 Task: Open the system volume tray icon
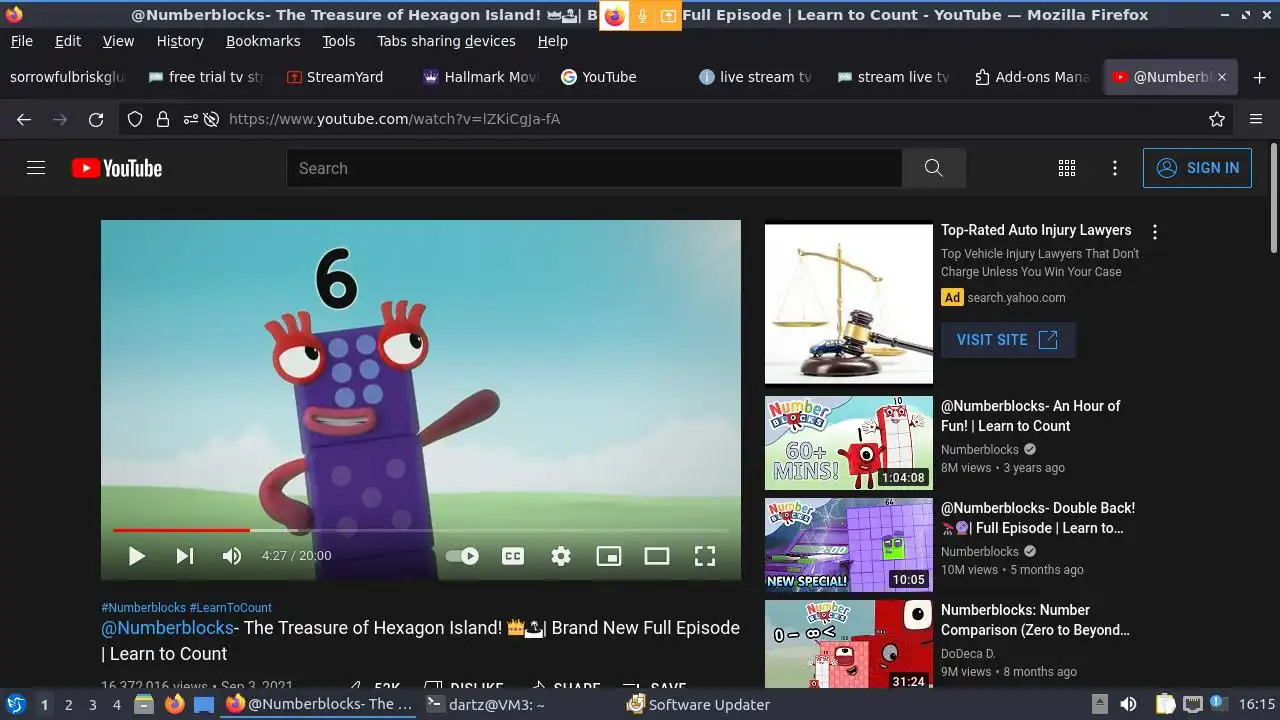click(x=1128, y=704)
